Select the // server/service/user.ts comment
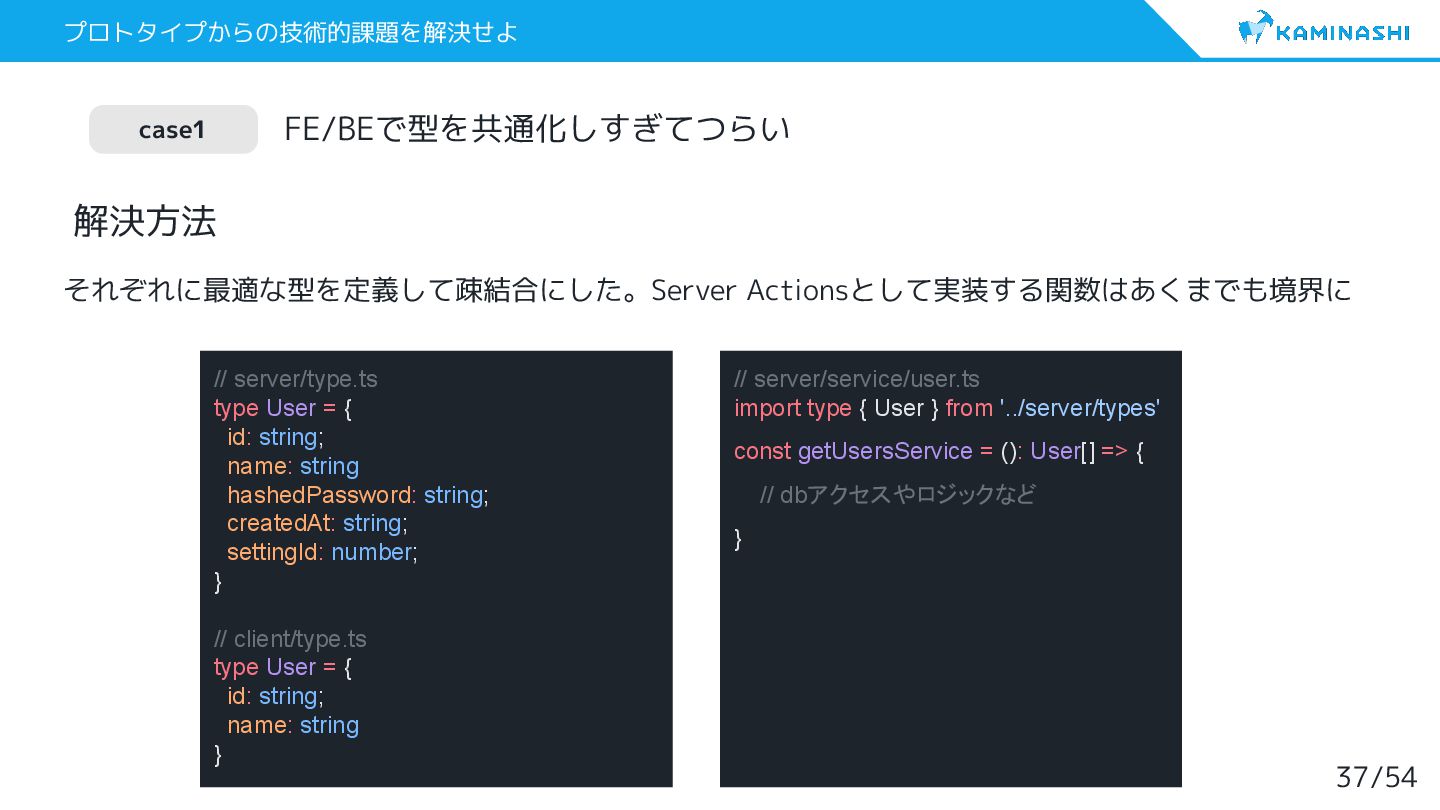1440x810 pixels. tap(857, 379)
